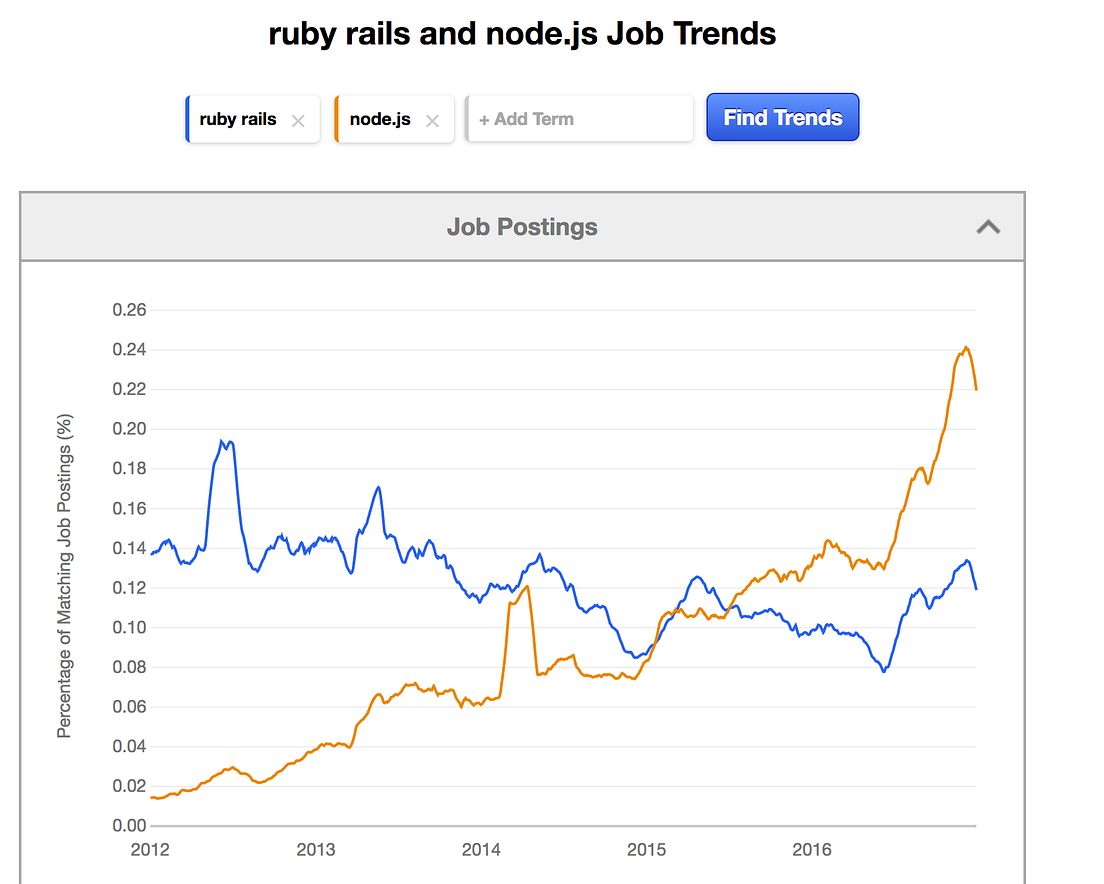Click Find Trends to refresh the chart

tap(782, 117)
